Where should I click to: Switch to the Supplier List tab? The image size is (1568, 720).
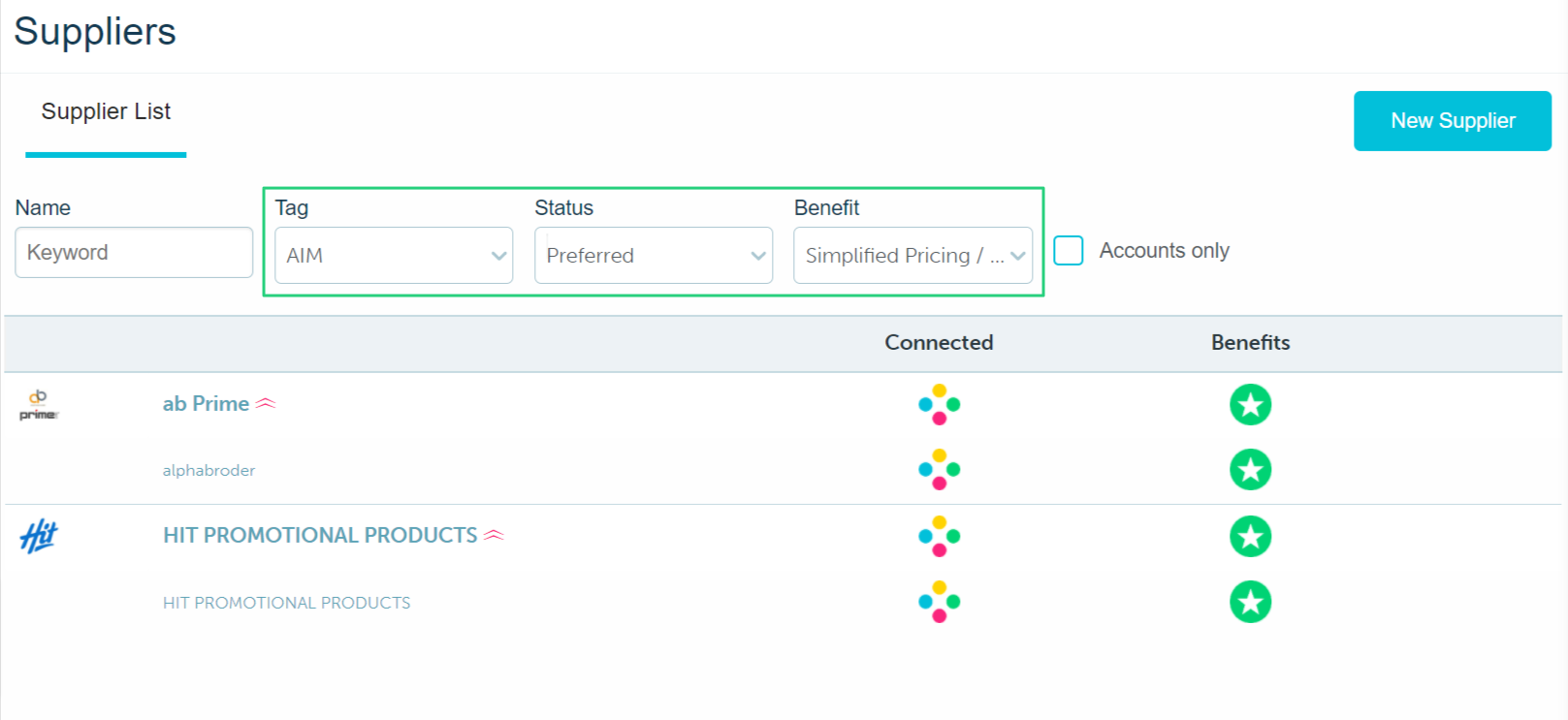106,112
